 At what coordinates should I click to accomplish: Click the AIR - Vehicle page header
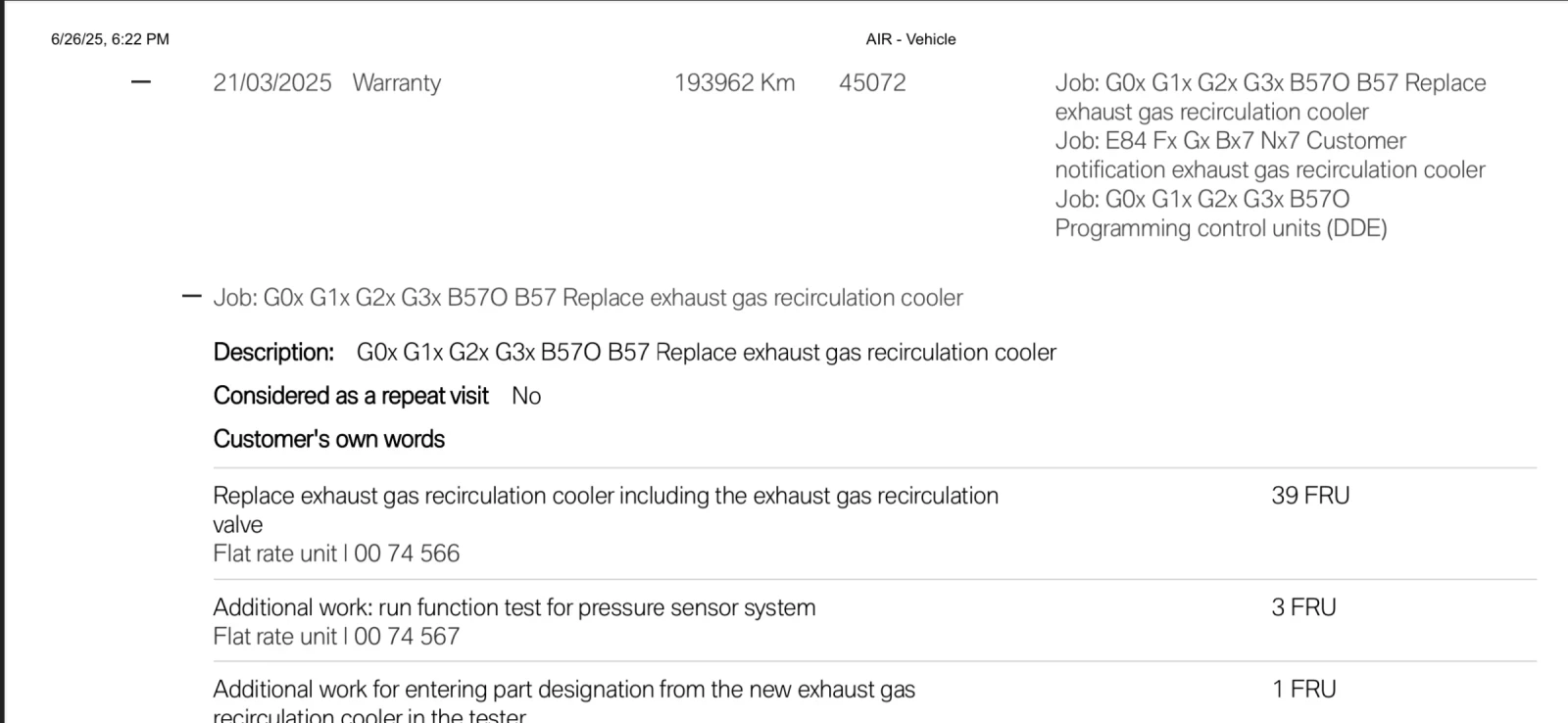(910, 39)
